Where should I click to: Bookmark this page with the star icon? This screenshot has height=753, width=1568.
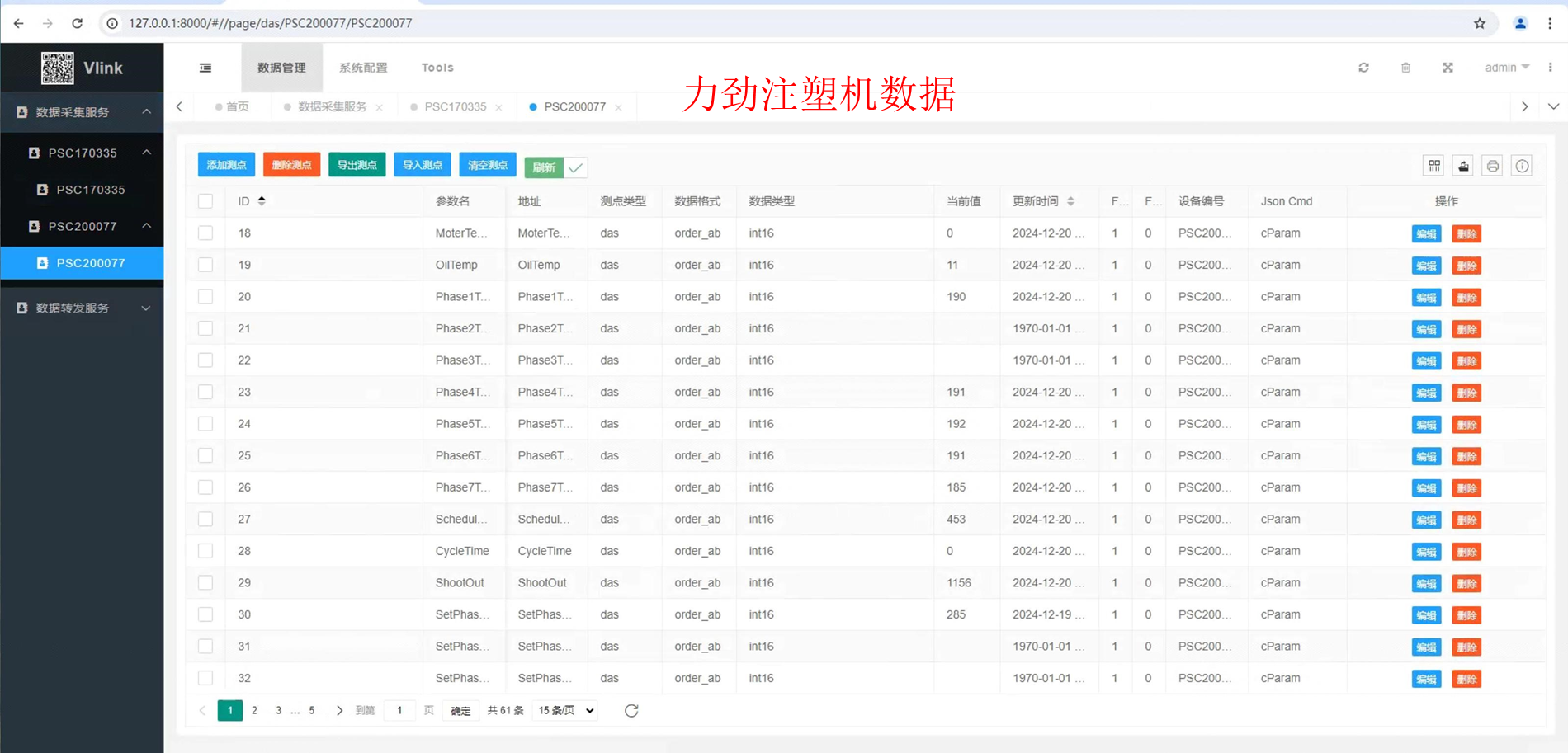(x=1480, y=23)
